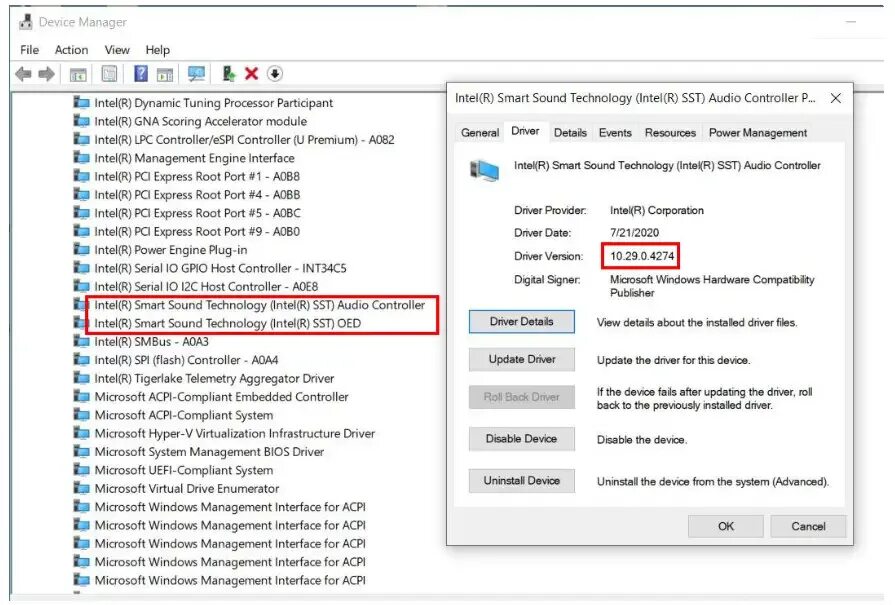Scan for hardware changes monitor icon
Image resolution: width=895 pixels, height=605 pixels.
point(196,74)
